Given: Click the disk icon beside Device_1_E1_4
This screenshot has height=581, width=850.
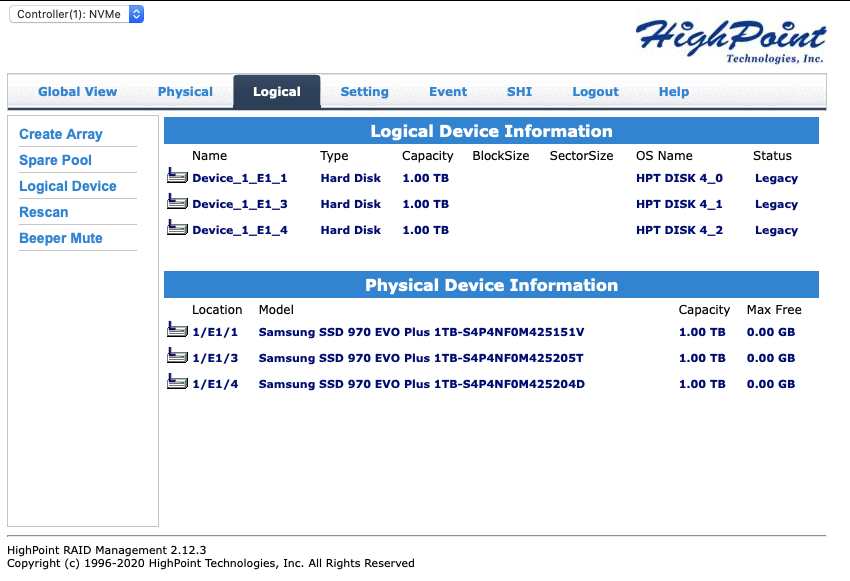Looking at the screenshot, I should tap(177, 227).
